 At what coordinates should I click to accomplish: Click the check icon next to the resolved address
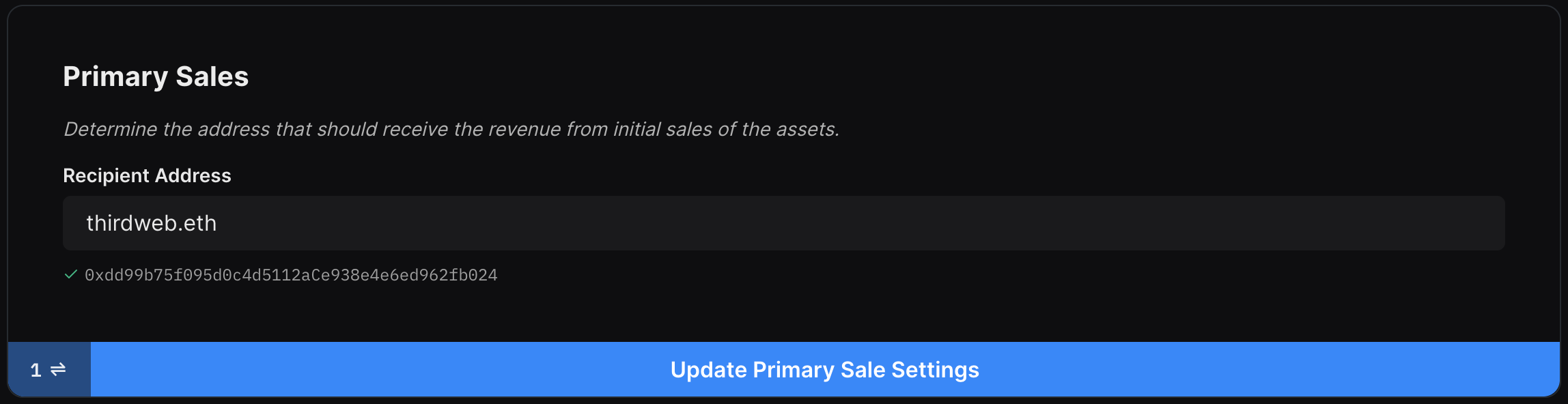pos(70,274)
